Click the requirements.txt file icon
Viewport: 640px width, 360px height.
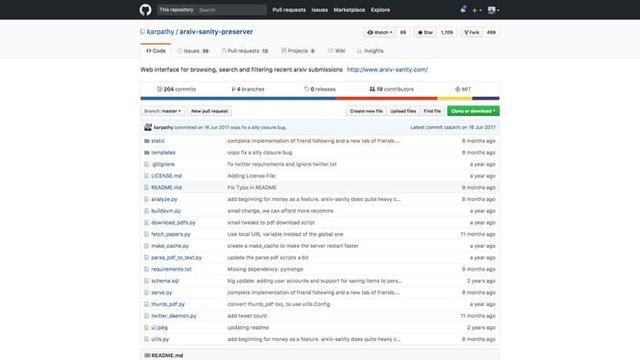[x=147, y=269]
